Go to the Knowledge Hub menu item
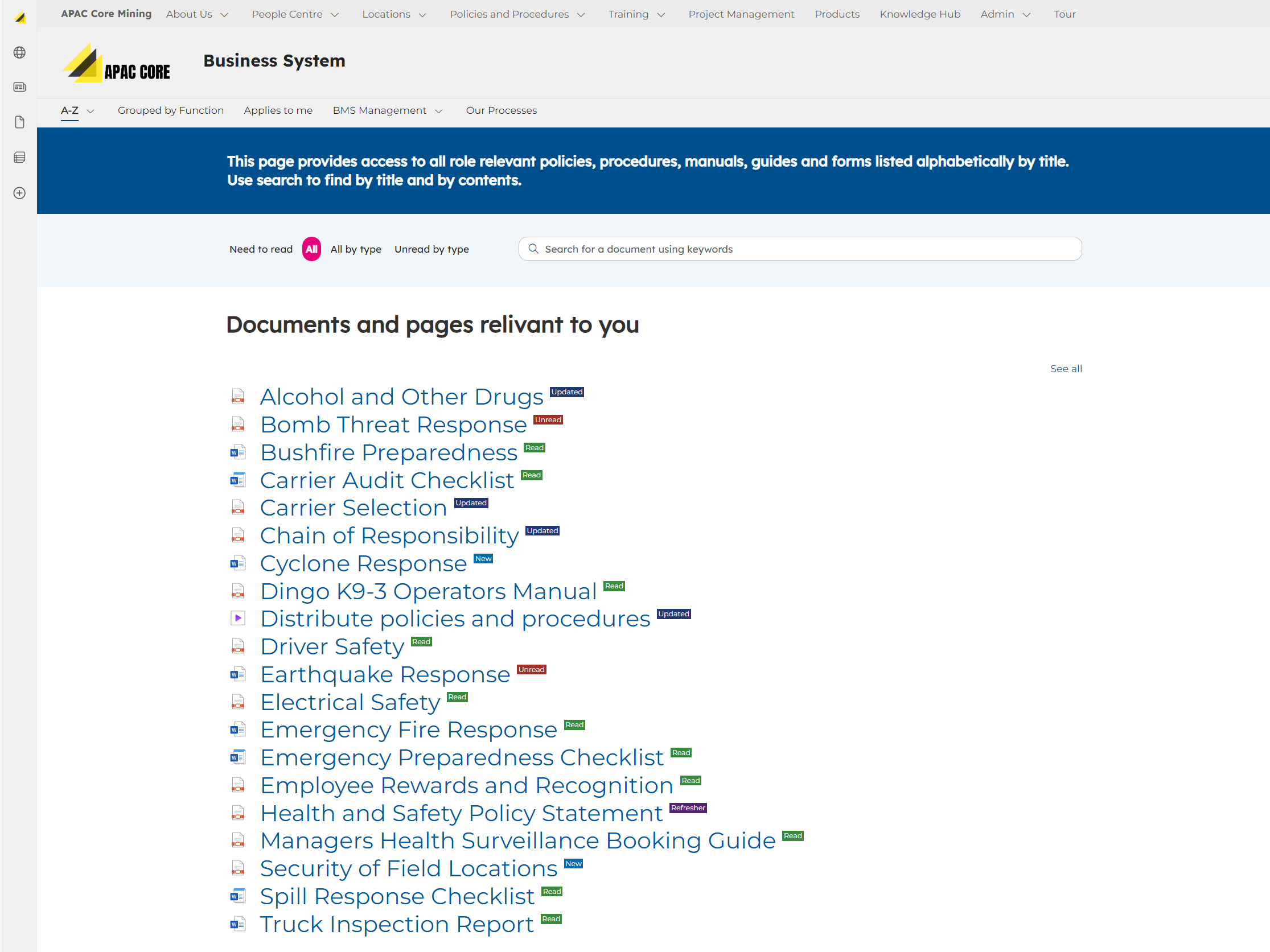 coord(920,14)
